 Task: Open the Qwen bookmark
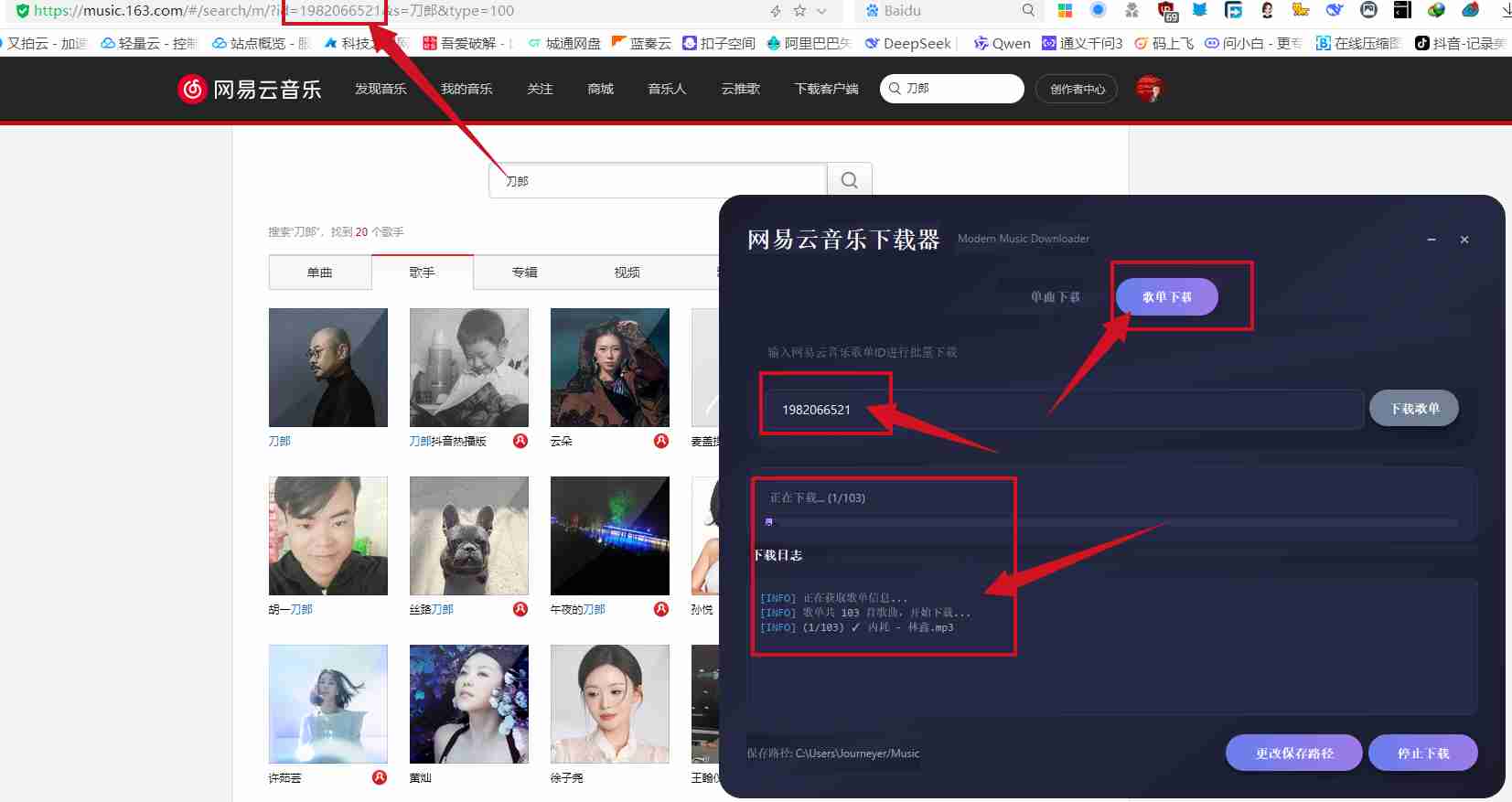(1003, 43)
